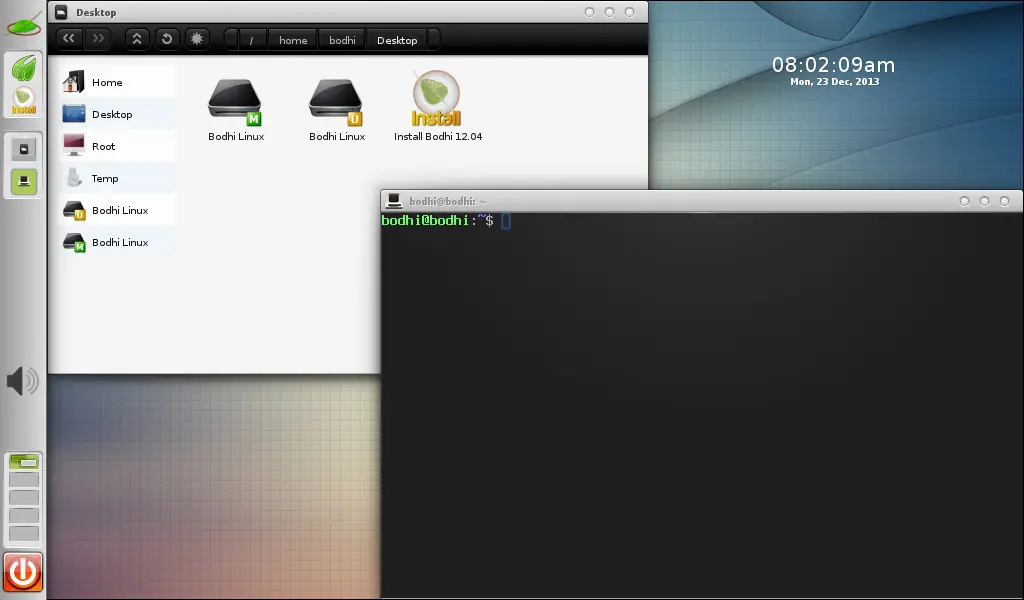The image size is (1024, 600).
Task: Navigate to root slash in path bar
Action: pyautogui.click(x=251, y=40)
